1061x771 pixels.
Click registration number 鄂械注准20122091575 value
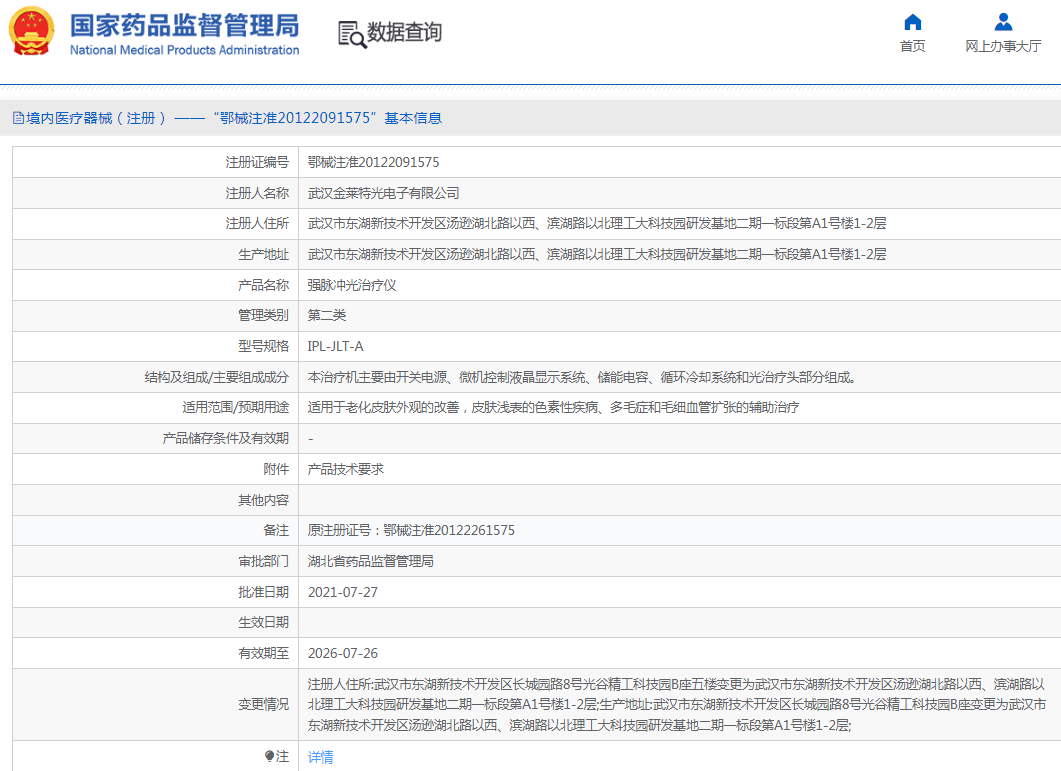click(x=373, y=162)
